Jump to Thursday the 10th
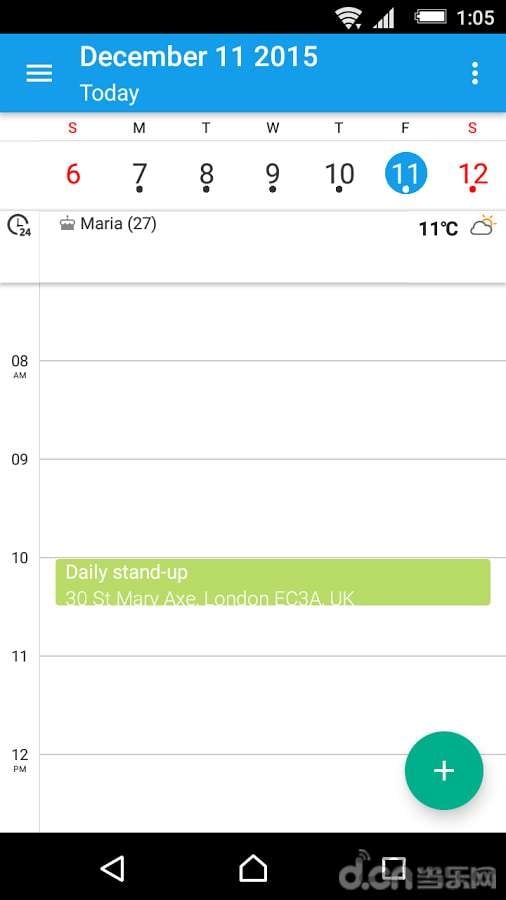Viewport: 506px width, 900px height. click(x=339, y=175)
